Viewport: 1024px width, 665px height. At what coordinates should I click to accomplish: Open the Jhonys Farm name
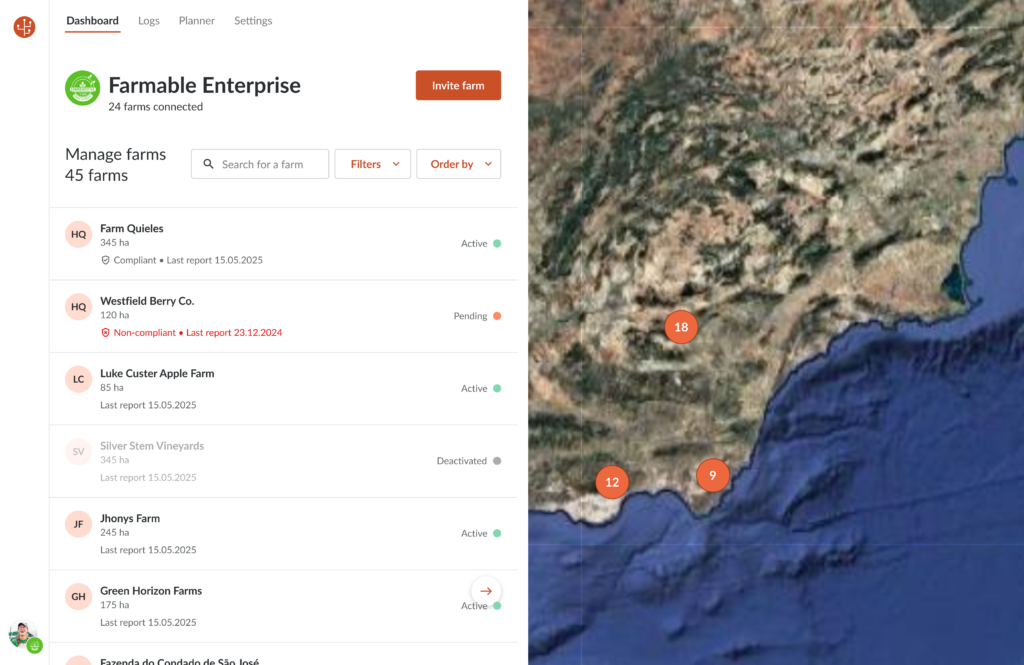click(x=130, y=519)
